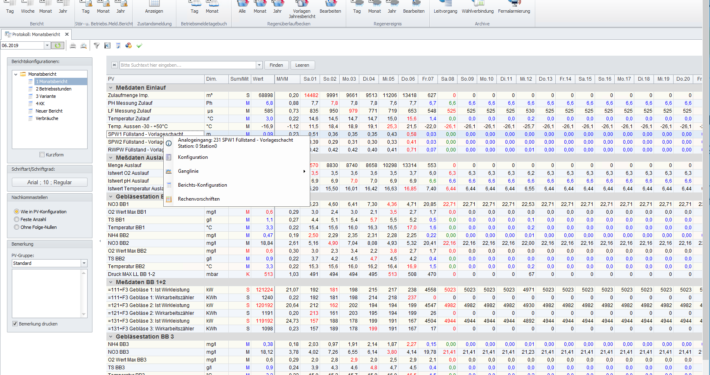The height and width of the screenshot is (375, 710).
Task: Collapse the Meßdaten Auslauf group
Action: [x=110, y=158]
